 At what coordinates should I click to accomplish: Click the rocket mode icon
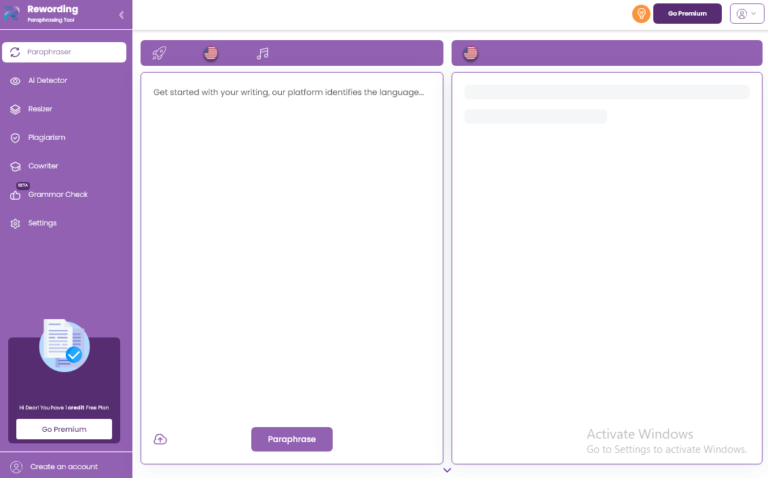[159, 53]
